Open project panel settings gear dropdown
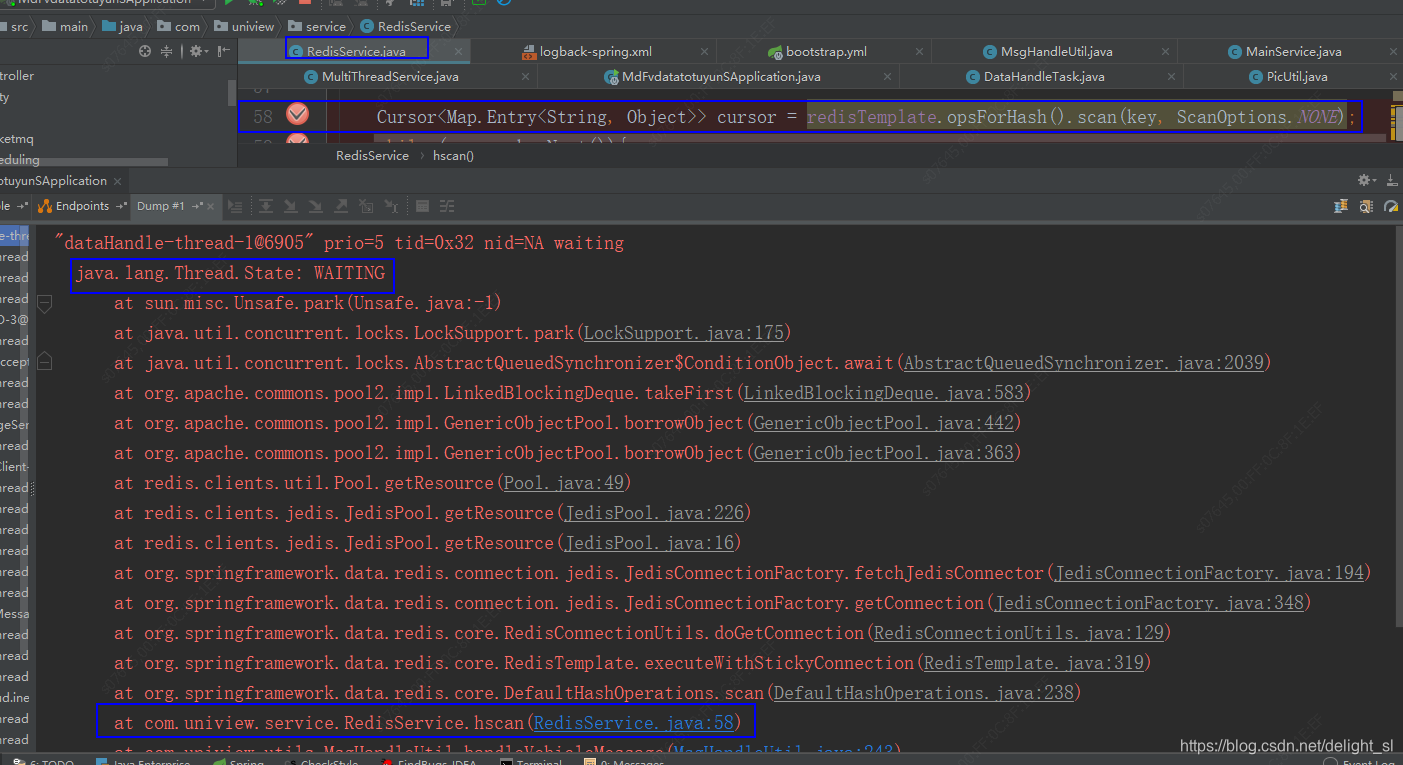The height and width of the screenshot is (765, 1403). point(197,51)
